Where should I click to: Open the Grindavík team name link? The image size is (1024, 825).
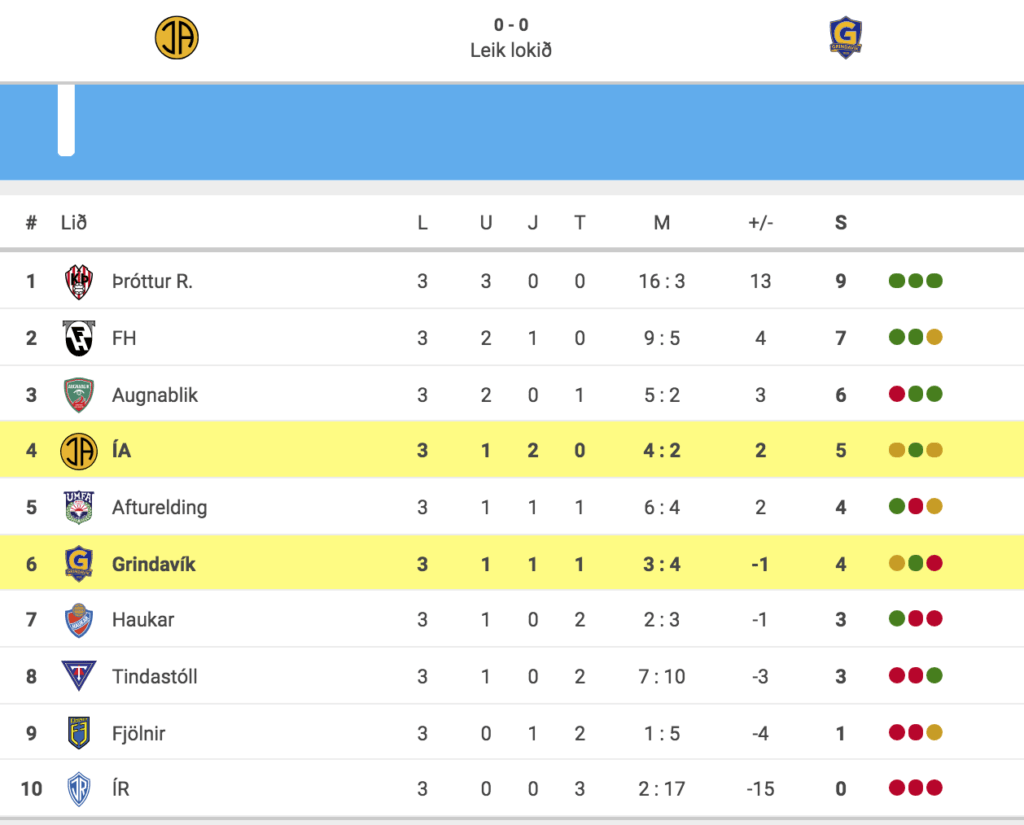point(153,564)
